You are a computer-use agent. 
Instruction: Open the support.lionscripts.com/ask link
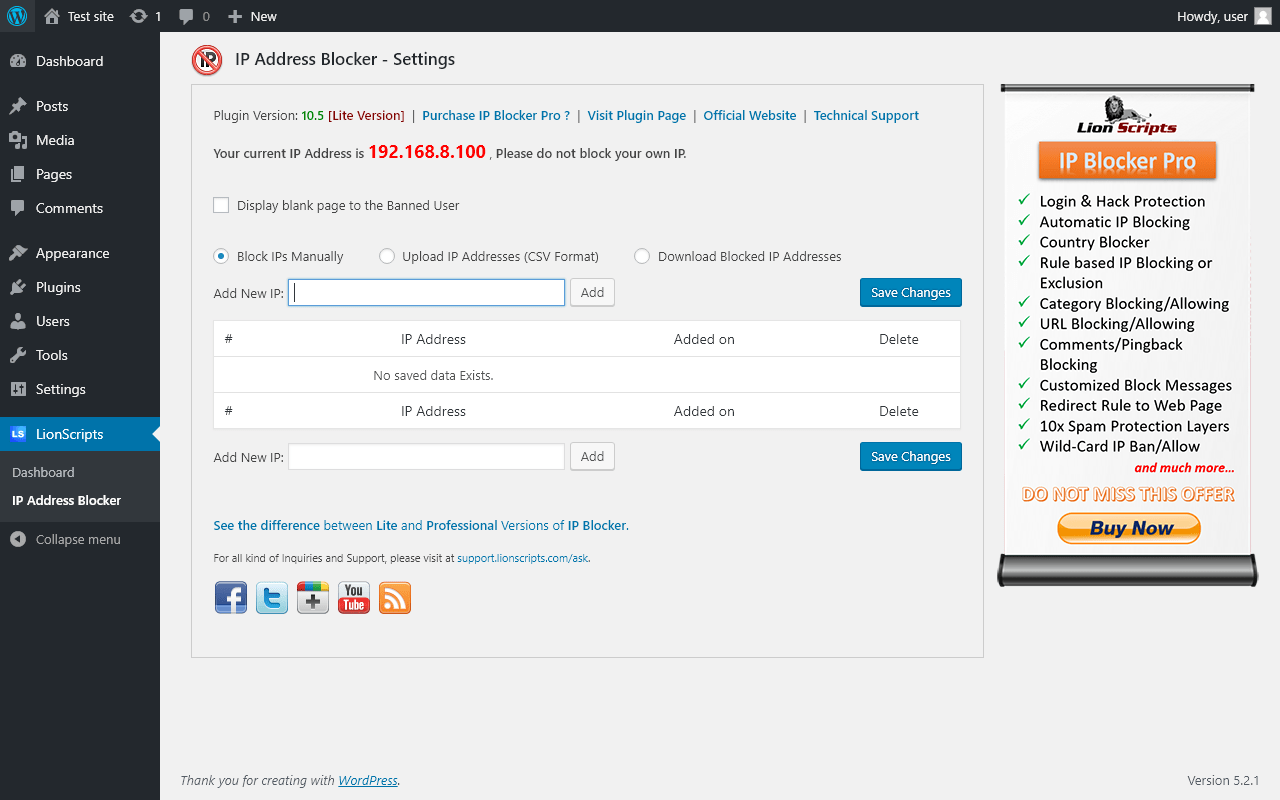pos(522,558)
